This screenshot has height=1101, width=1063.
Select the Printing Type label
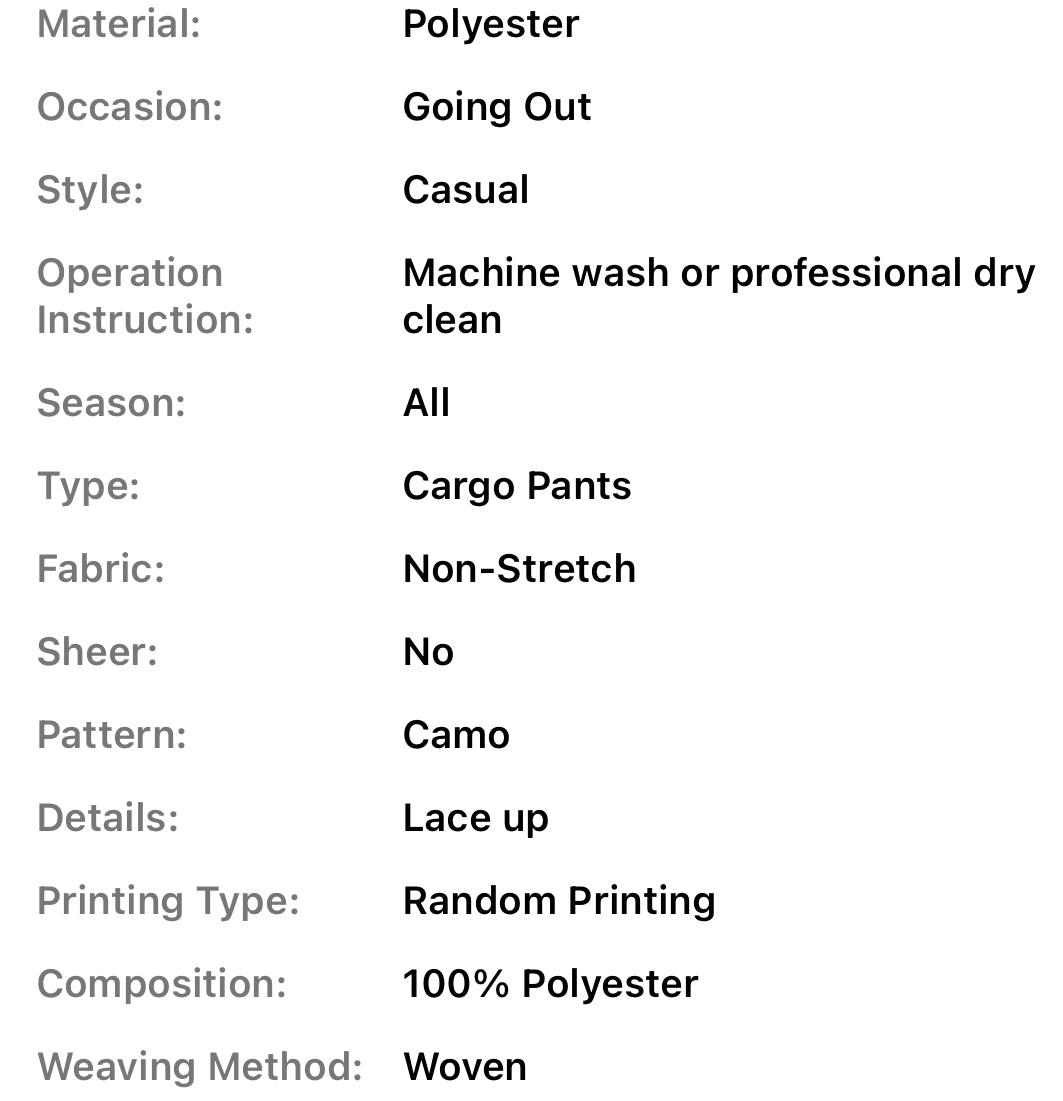(168, 901)
